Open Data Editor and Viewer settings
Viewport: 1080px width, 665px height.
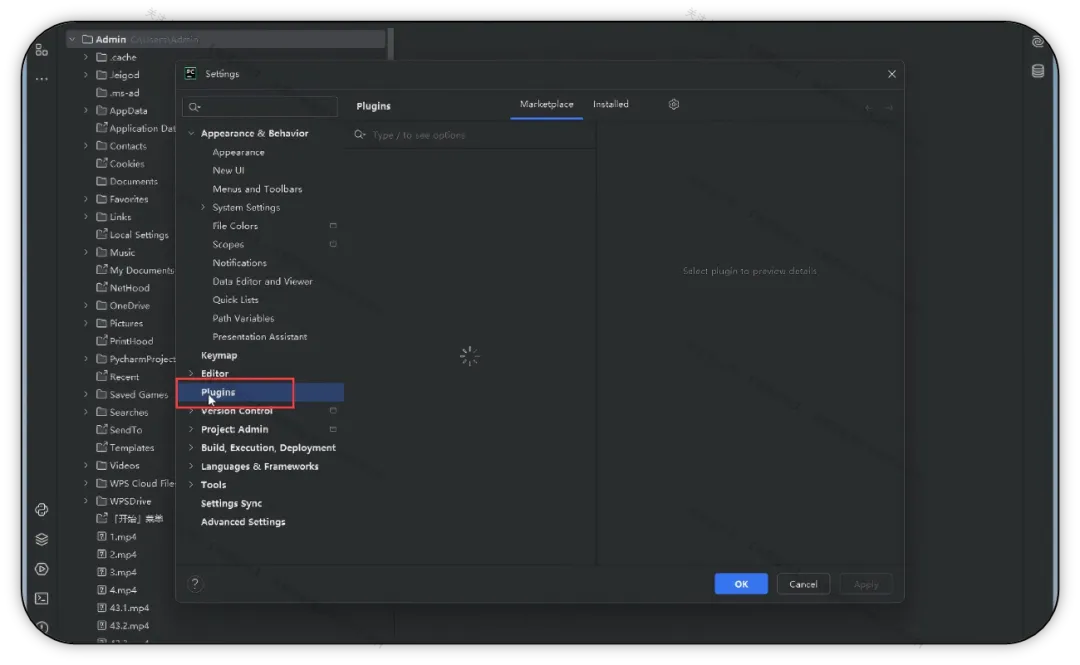pos(262,282)
